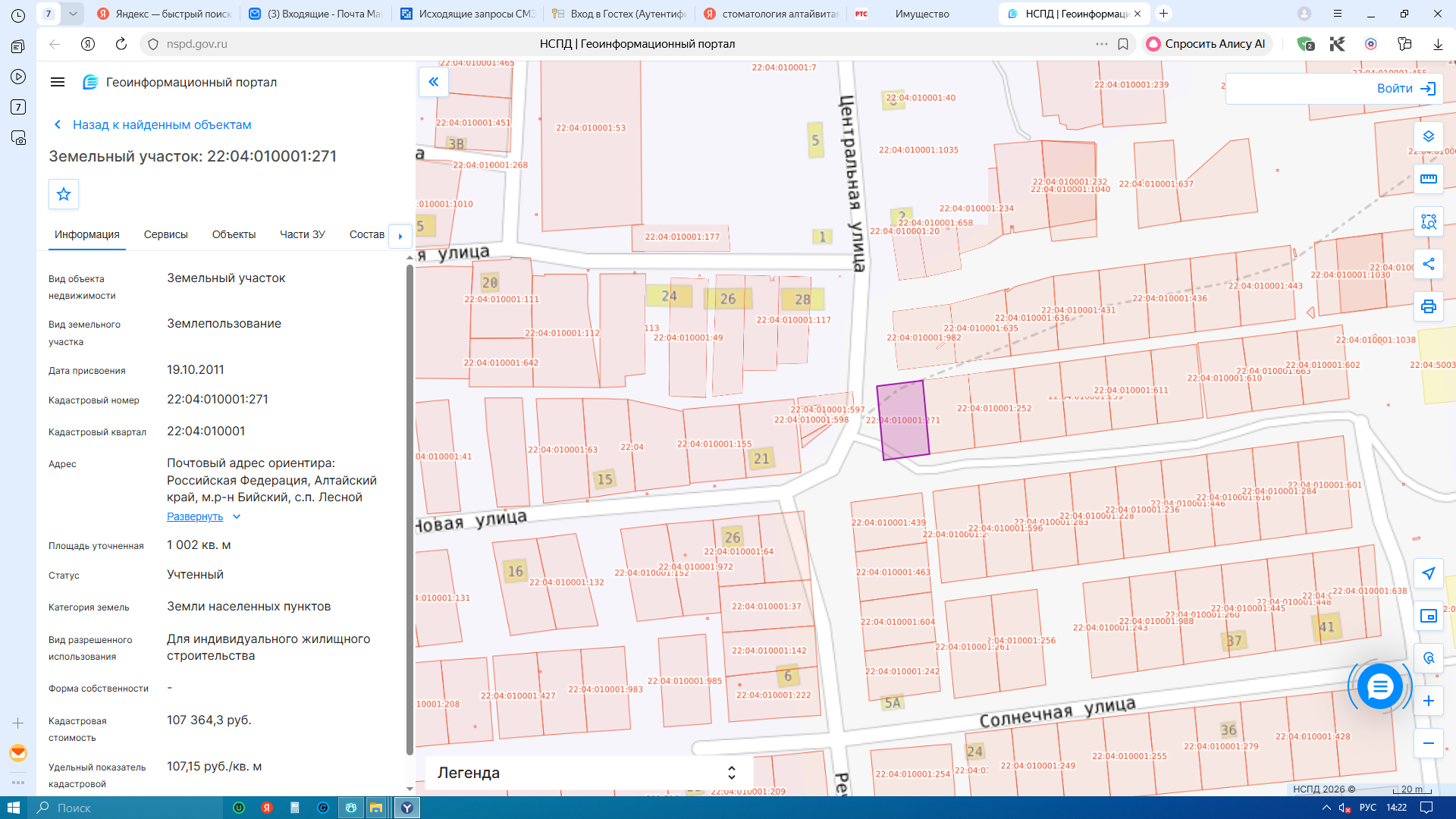The height and width of the screenshot is (819, 1456).
Task: Center map on my location
Action: pos(1429,573)
